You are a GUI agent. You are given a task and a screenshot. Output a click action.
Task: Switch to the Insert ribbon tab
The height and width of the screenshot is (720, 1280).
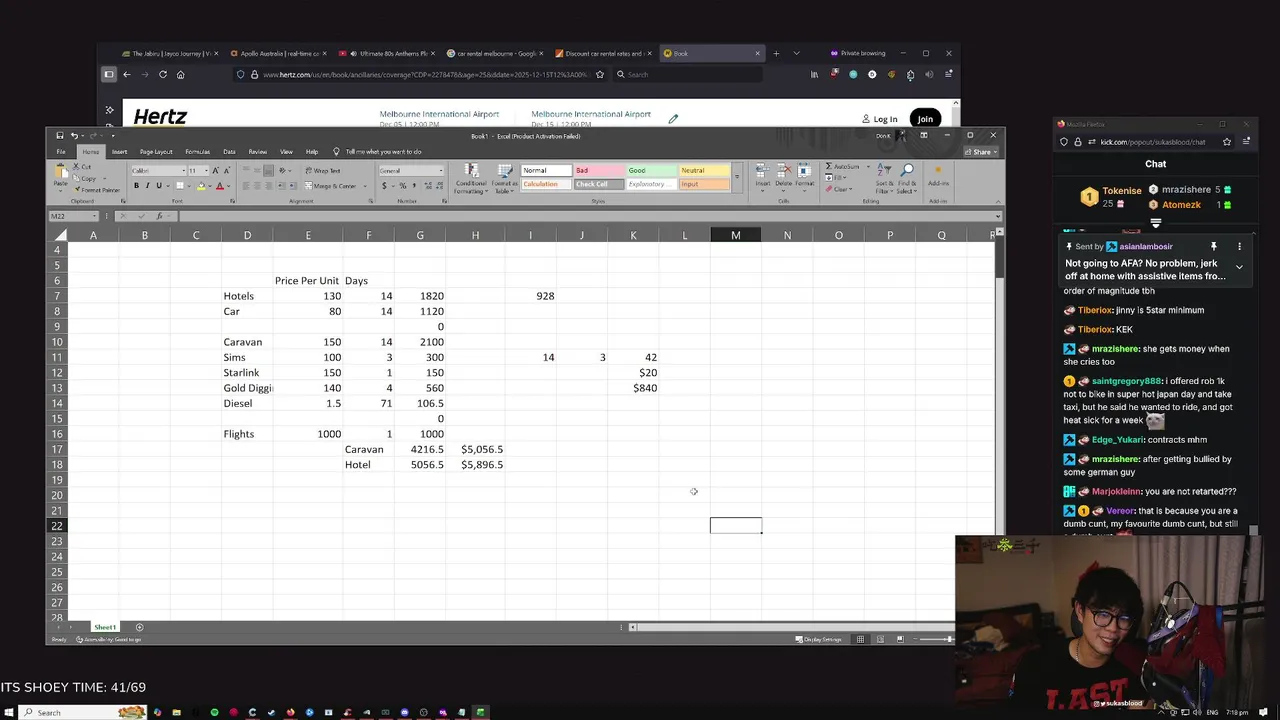point(119,152)
